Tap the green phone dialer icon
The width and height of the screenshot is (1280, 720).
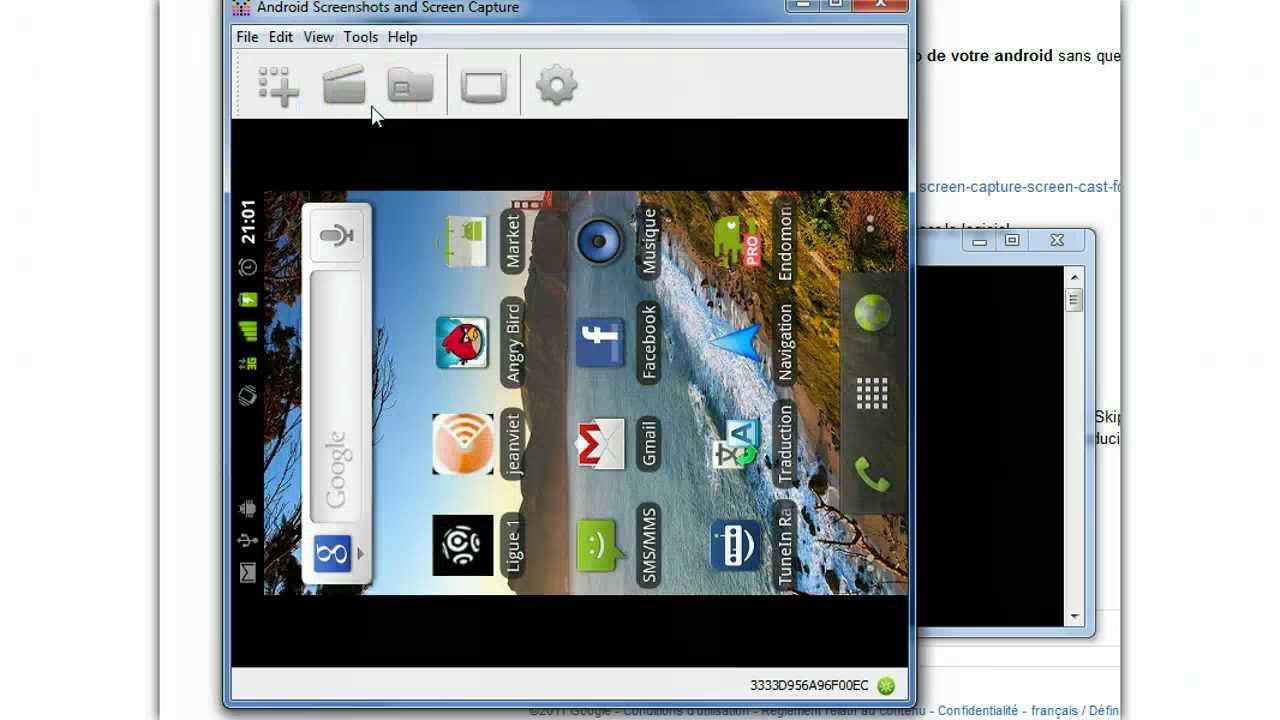coord(873,474)
